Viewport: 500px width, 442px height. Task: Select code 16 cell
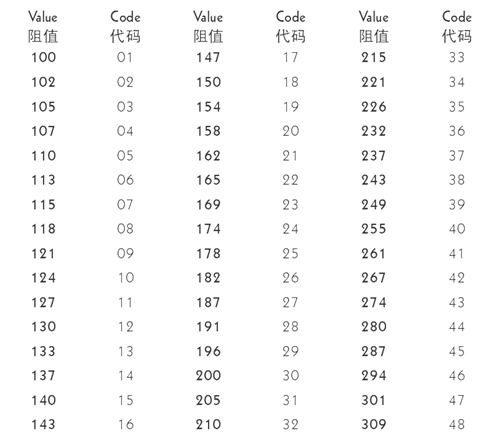[x=126, y=424]
